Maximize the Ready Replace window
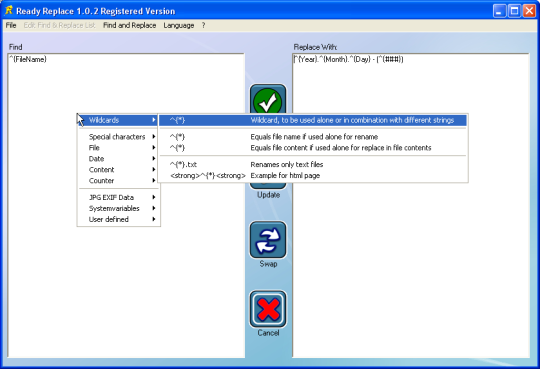540x369 pixels. (514, 11)
